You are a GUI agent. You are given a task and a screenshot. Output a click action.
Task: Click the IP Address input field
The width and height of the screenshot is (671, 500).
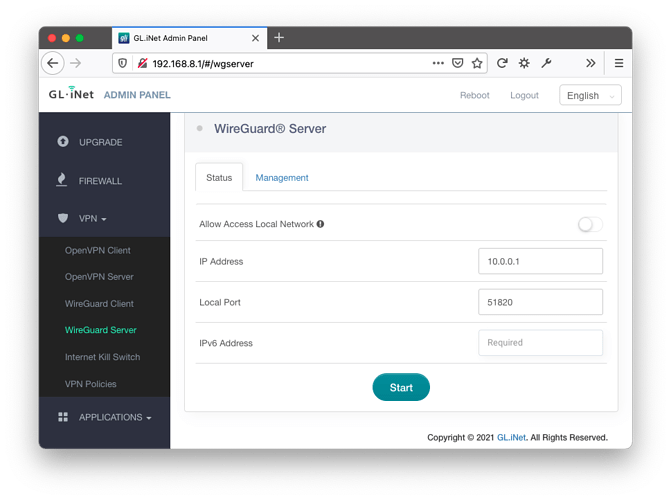click(x=540, y=261)
